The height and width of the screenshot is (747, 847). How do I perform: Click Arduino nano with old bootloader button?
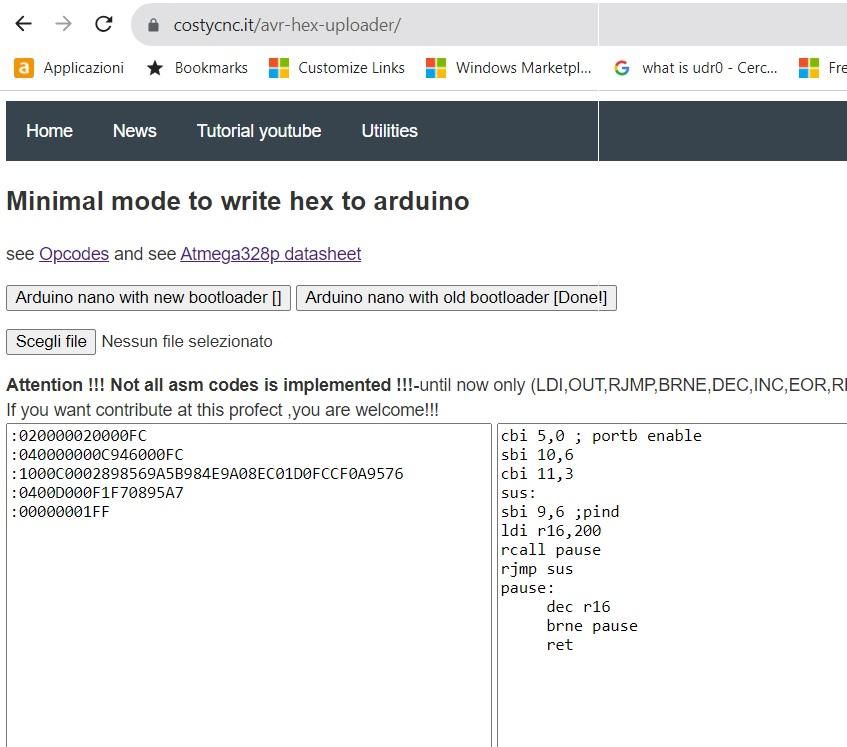click(x=456, y=298)
